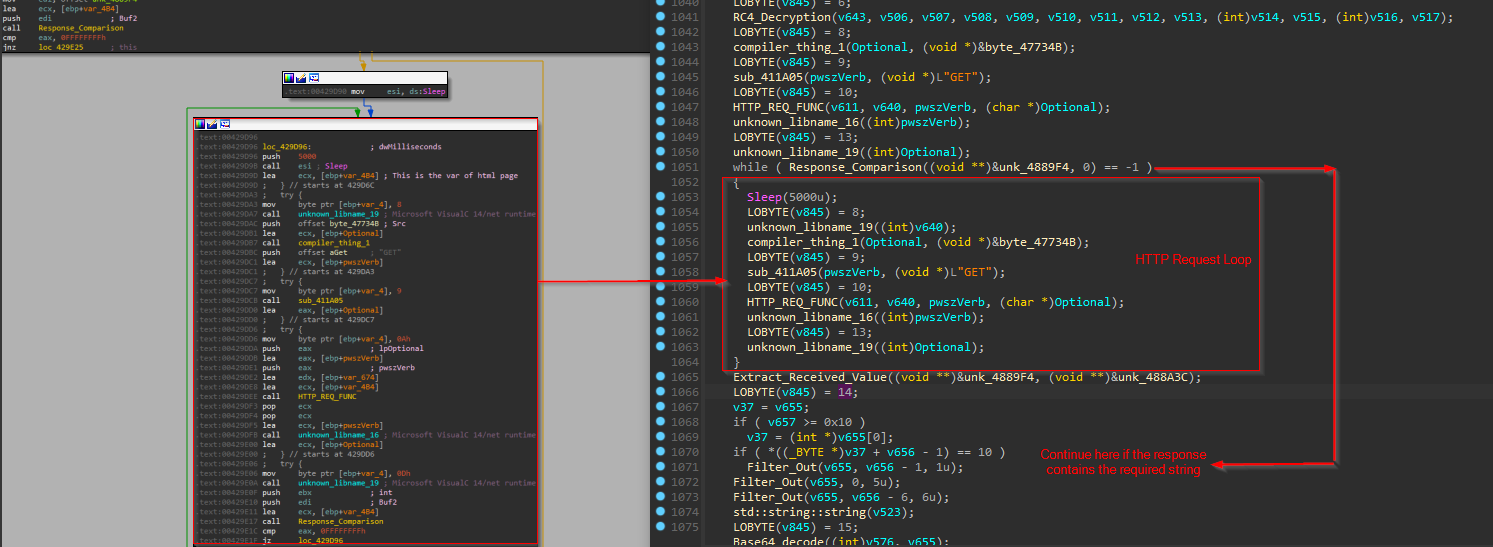Click sub_411A05 call on line 1045
Screen dimensions: 1493x547
click(861, 77)
